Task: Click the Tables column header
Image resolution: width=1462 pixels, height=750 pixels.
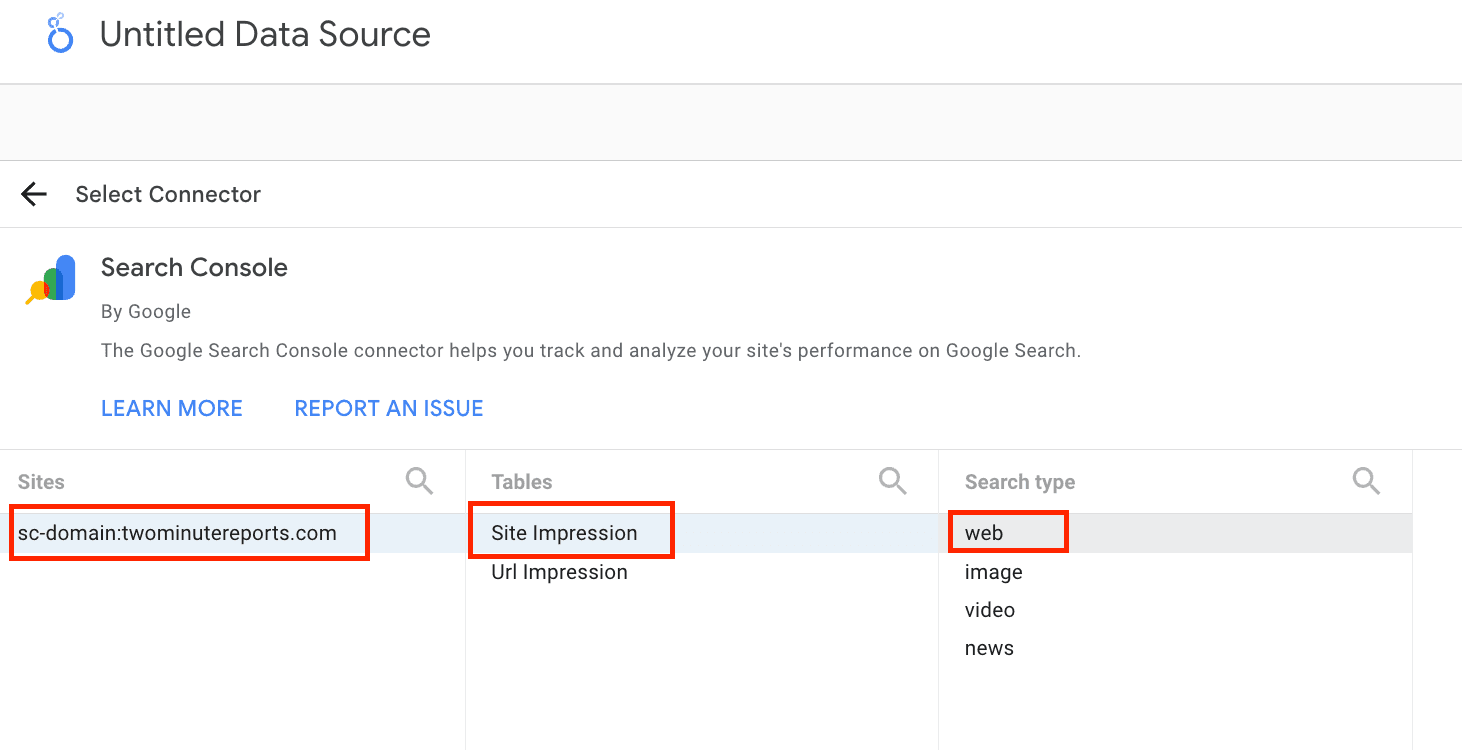Action: click(x=523, y=481)
